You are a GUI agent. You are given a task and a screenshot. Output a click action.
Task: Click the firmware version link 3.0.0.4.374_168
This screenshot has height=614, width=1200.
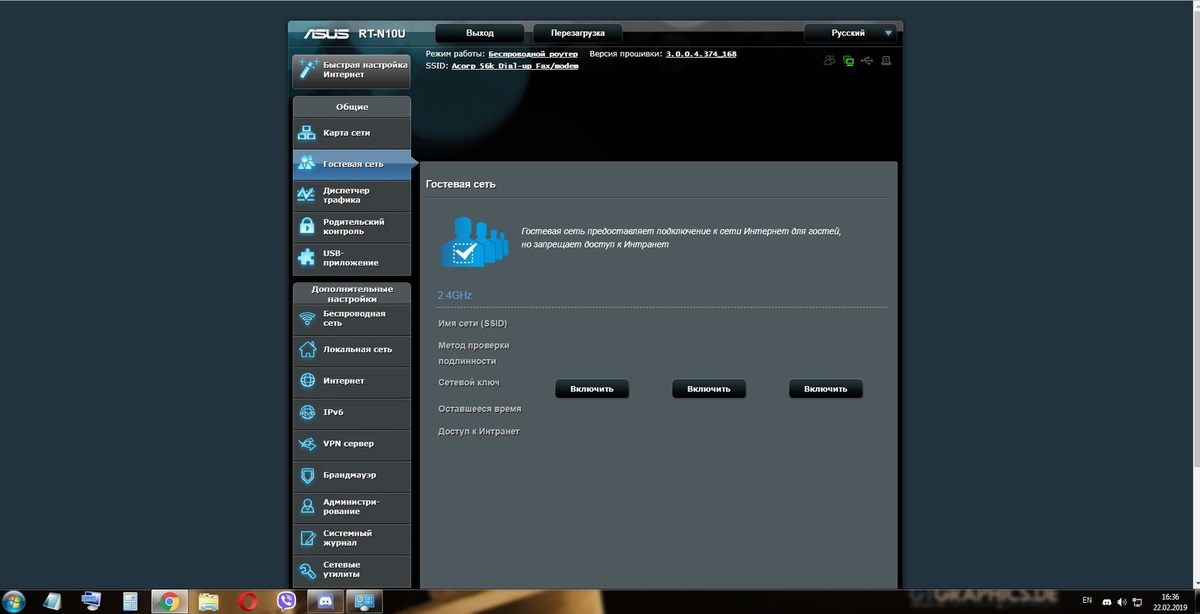tap(700, 54)
